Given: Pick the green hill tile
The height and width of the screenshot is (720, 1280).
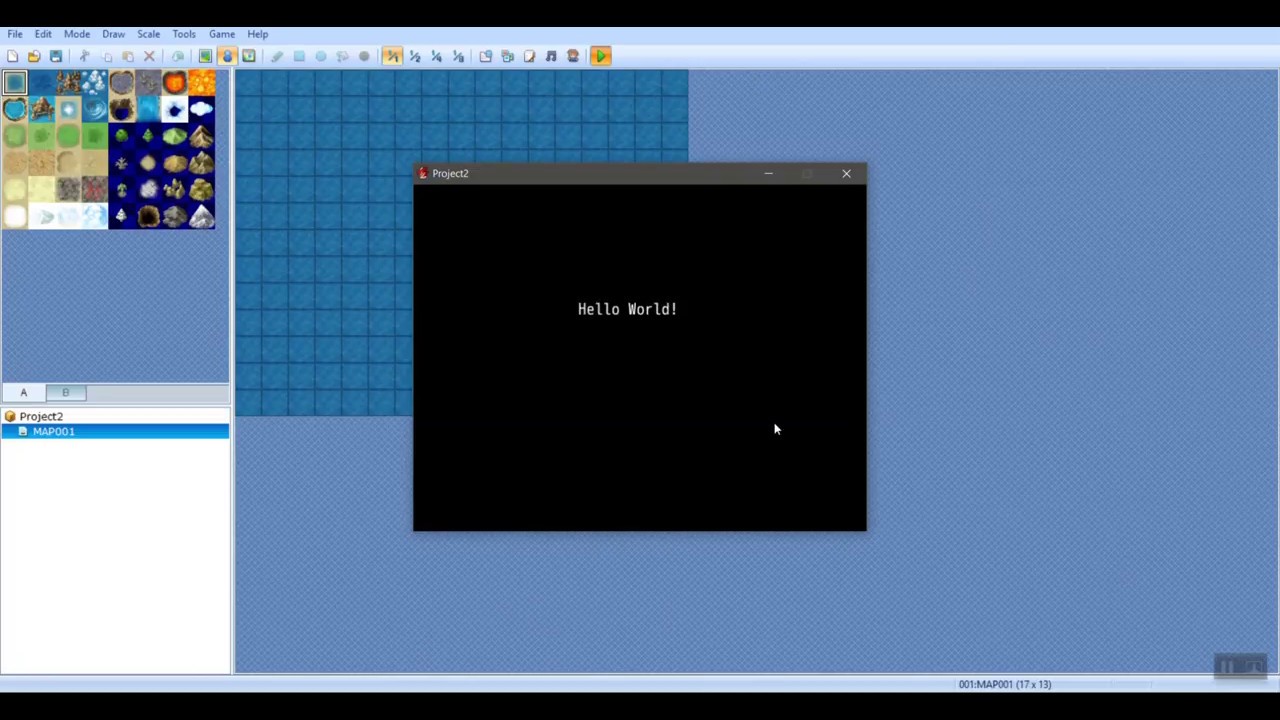Looking at the screenshot, I should coord(175,136).
